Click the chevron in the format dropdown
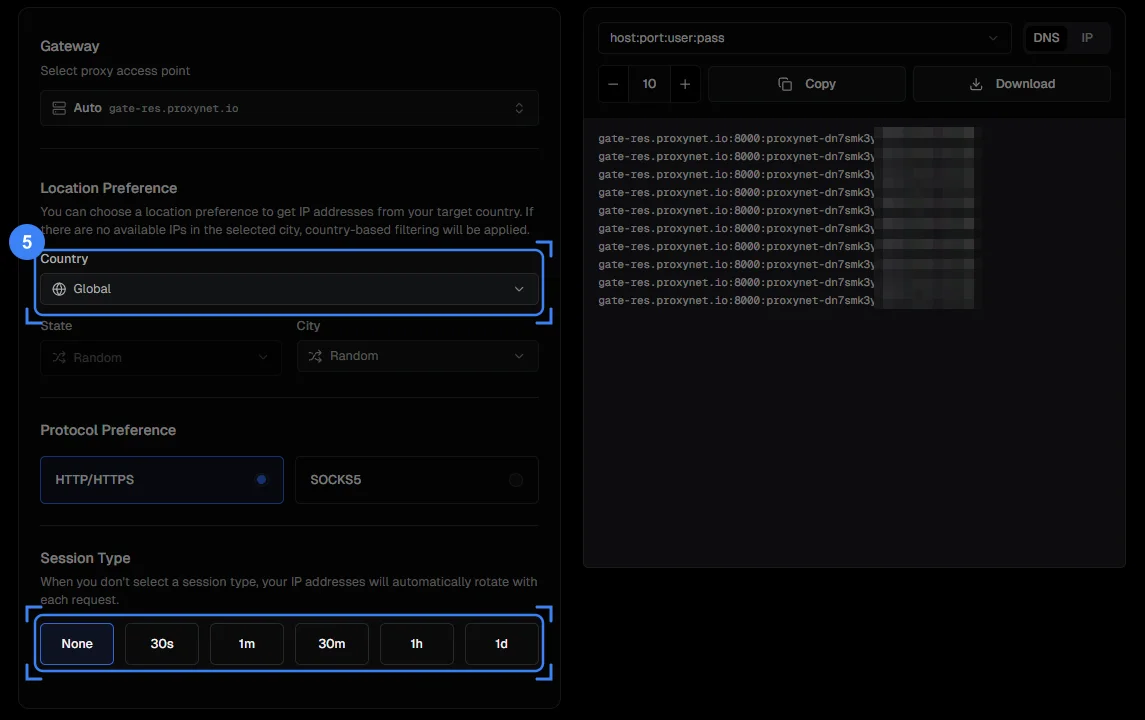Image resolution: width=1145 pixels, height=720 pixels. tap(993, 38)
